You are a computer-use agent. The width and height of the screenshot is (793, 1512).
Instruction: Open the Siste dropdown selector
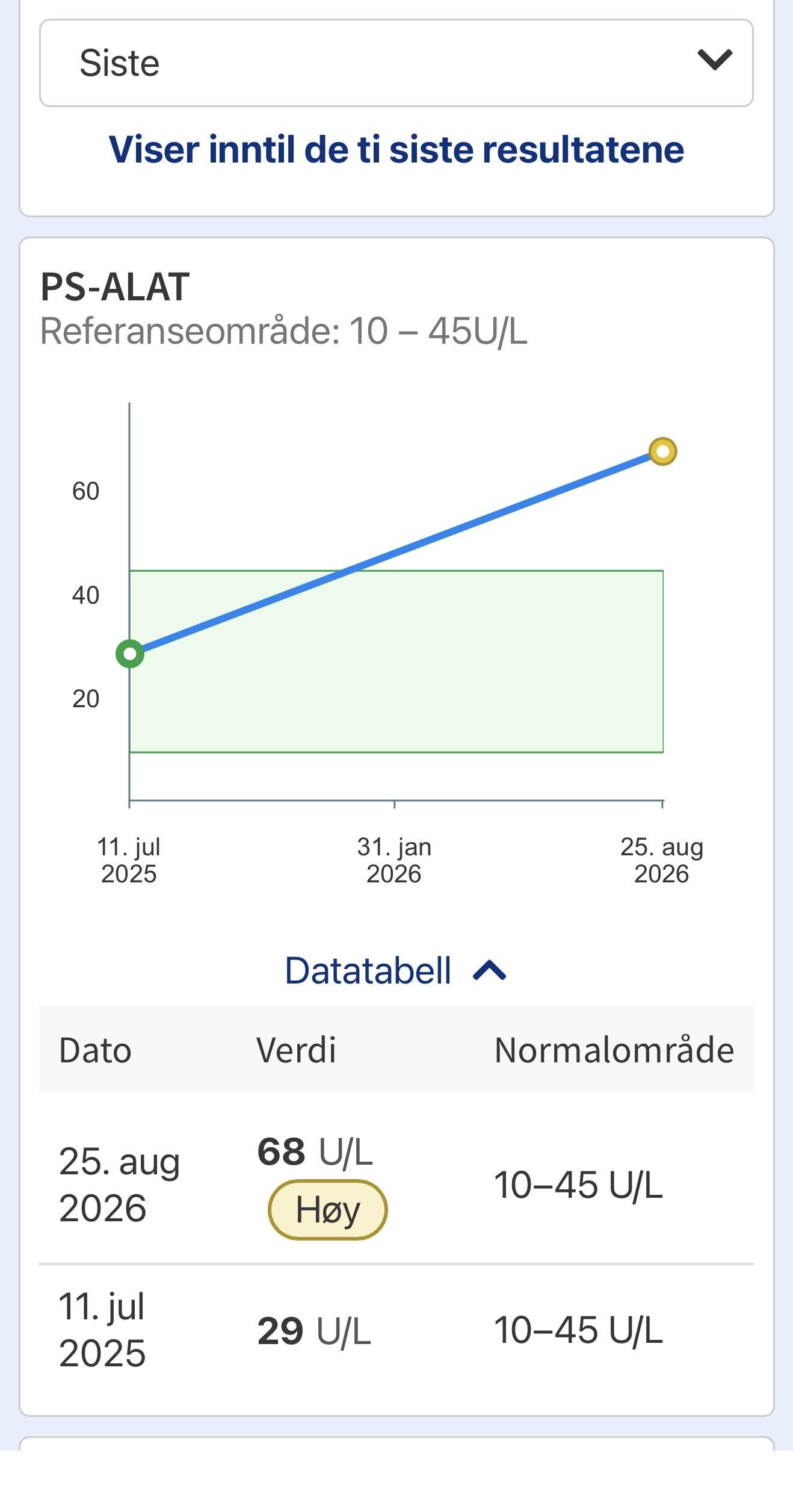point(396,63)
